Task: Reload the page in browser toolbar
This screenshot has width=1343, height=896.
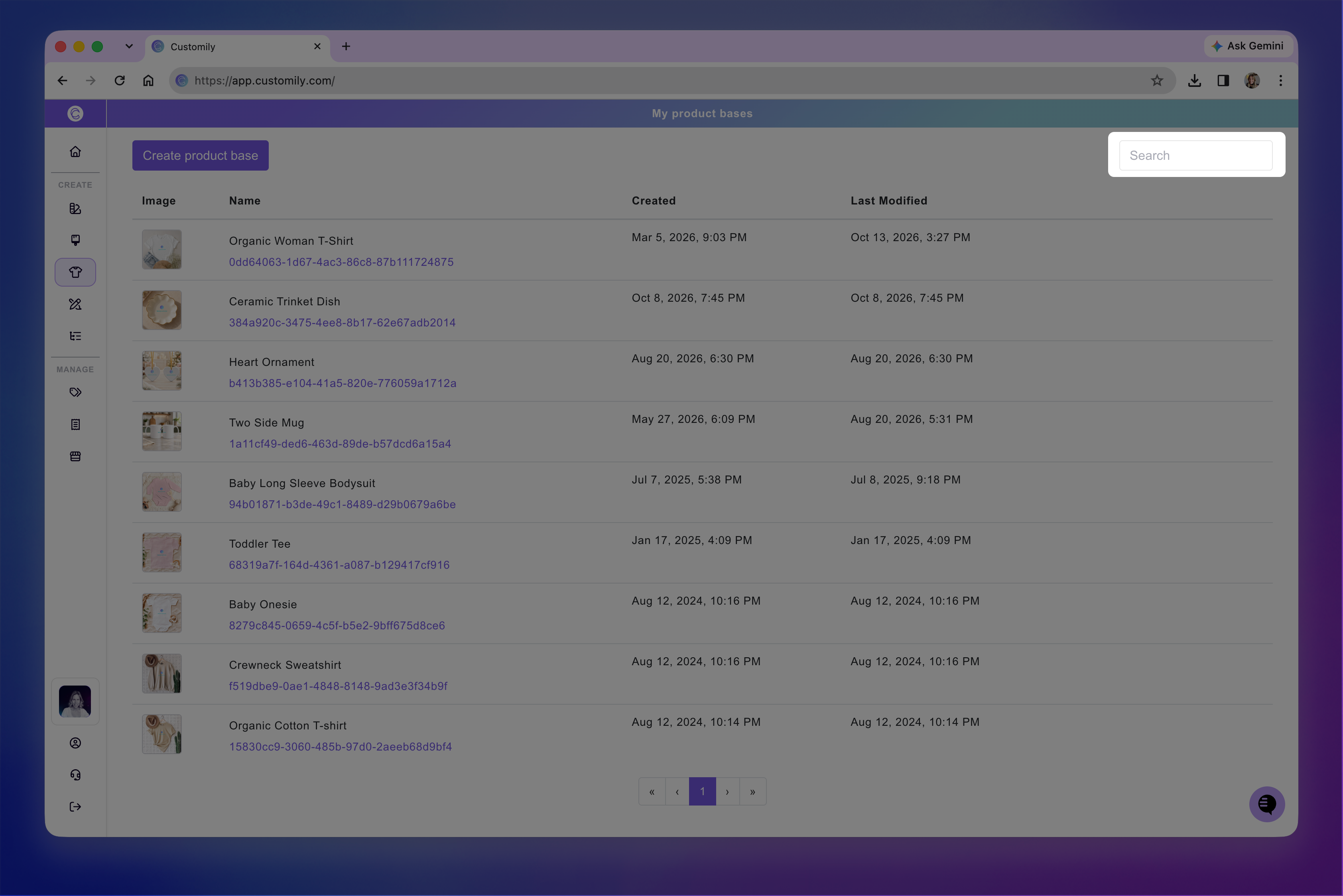Action: [119, 81]
